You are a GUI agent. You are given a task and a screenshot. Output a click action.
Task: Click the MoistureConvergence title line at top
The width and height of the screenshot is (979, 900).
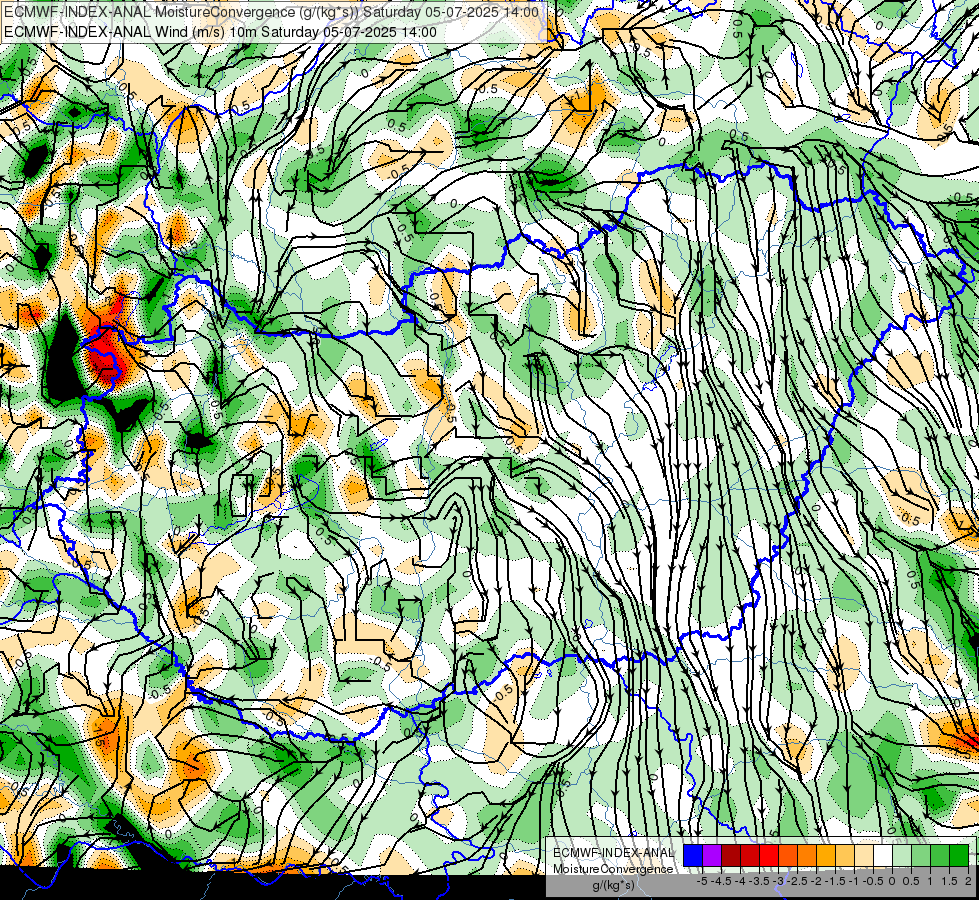(x=272, y=12)
